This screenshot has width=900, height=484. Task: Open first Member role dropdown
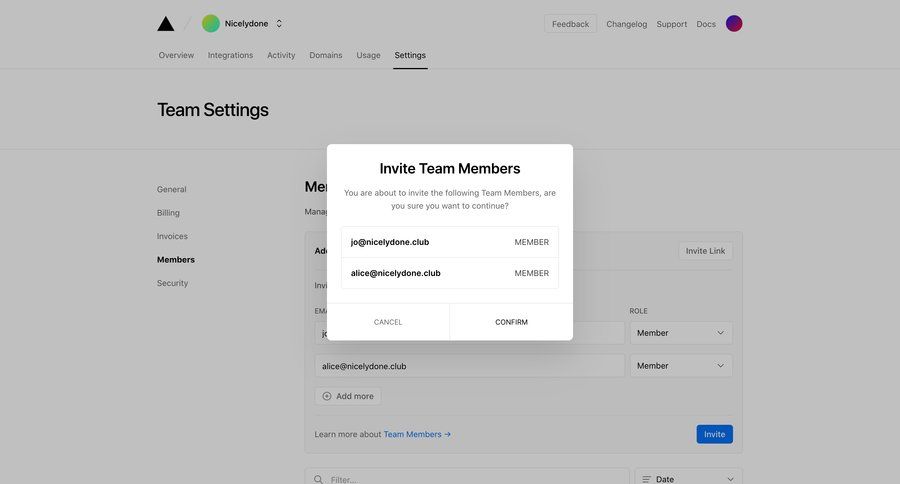[681, 333]
